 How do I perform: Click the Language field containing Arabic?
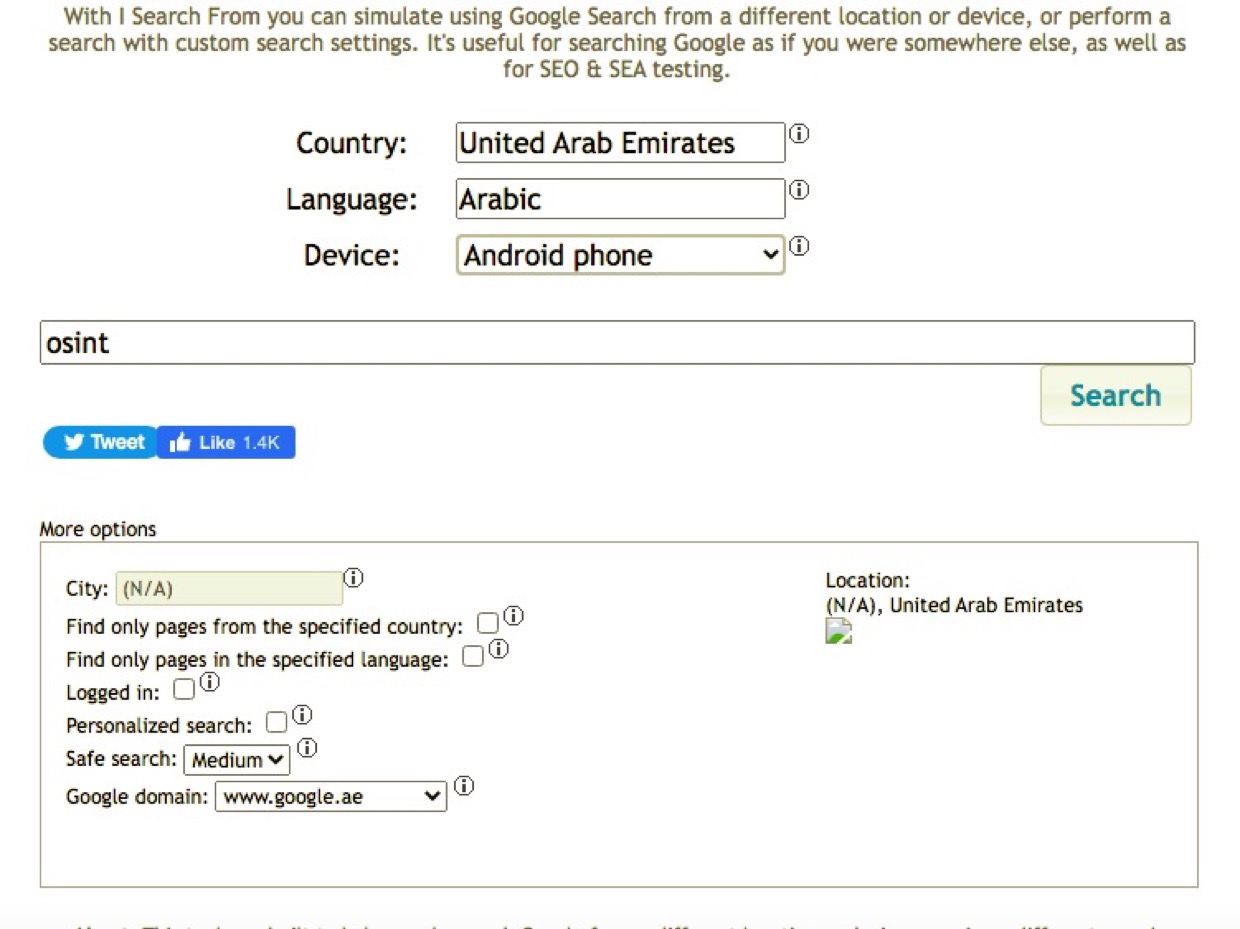point(620,199)
